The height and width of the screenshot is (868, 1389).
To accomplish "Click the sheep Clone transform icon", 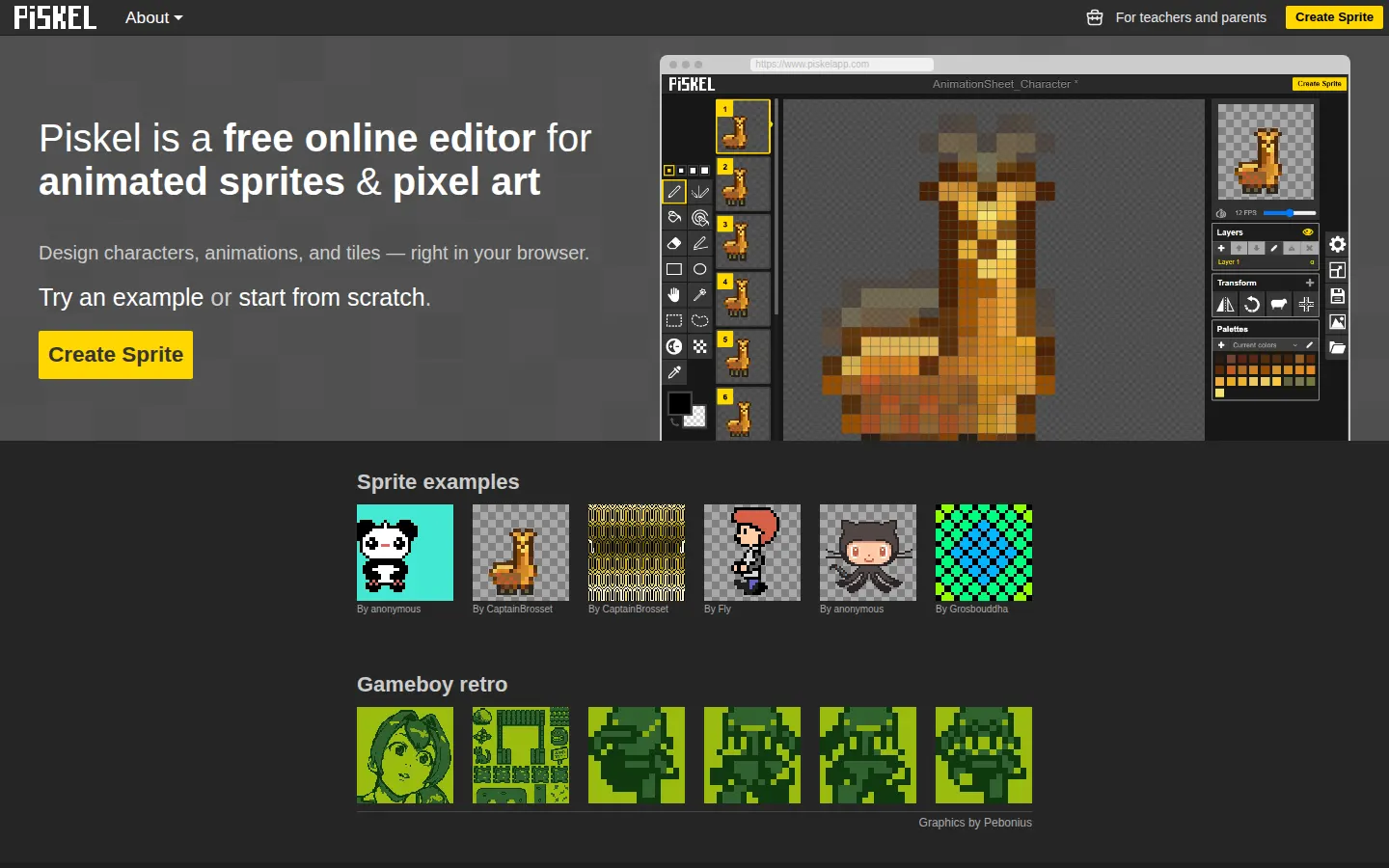I will tap(1279, 305).
